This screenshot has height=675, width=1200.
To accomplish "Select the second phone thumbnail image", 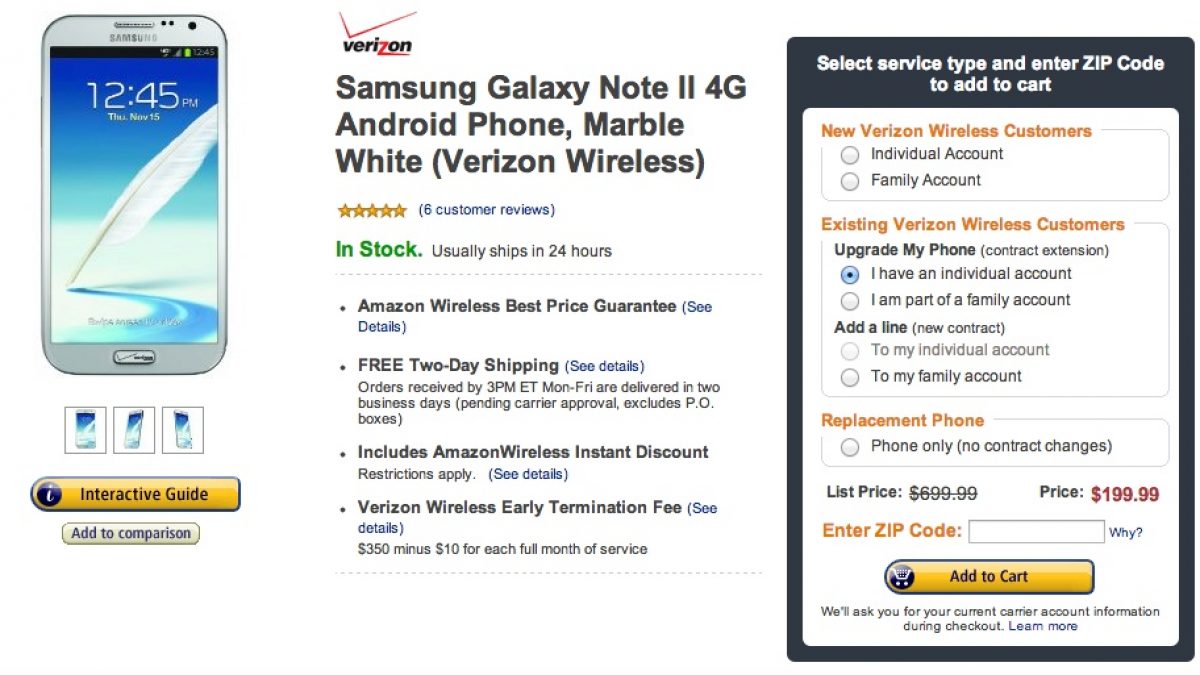I will pos(134,429).
